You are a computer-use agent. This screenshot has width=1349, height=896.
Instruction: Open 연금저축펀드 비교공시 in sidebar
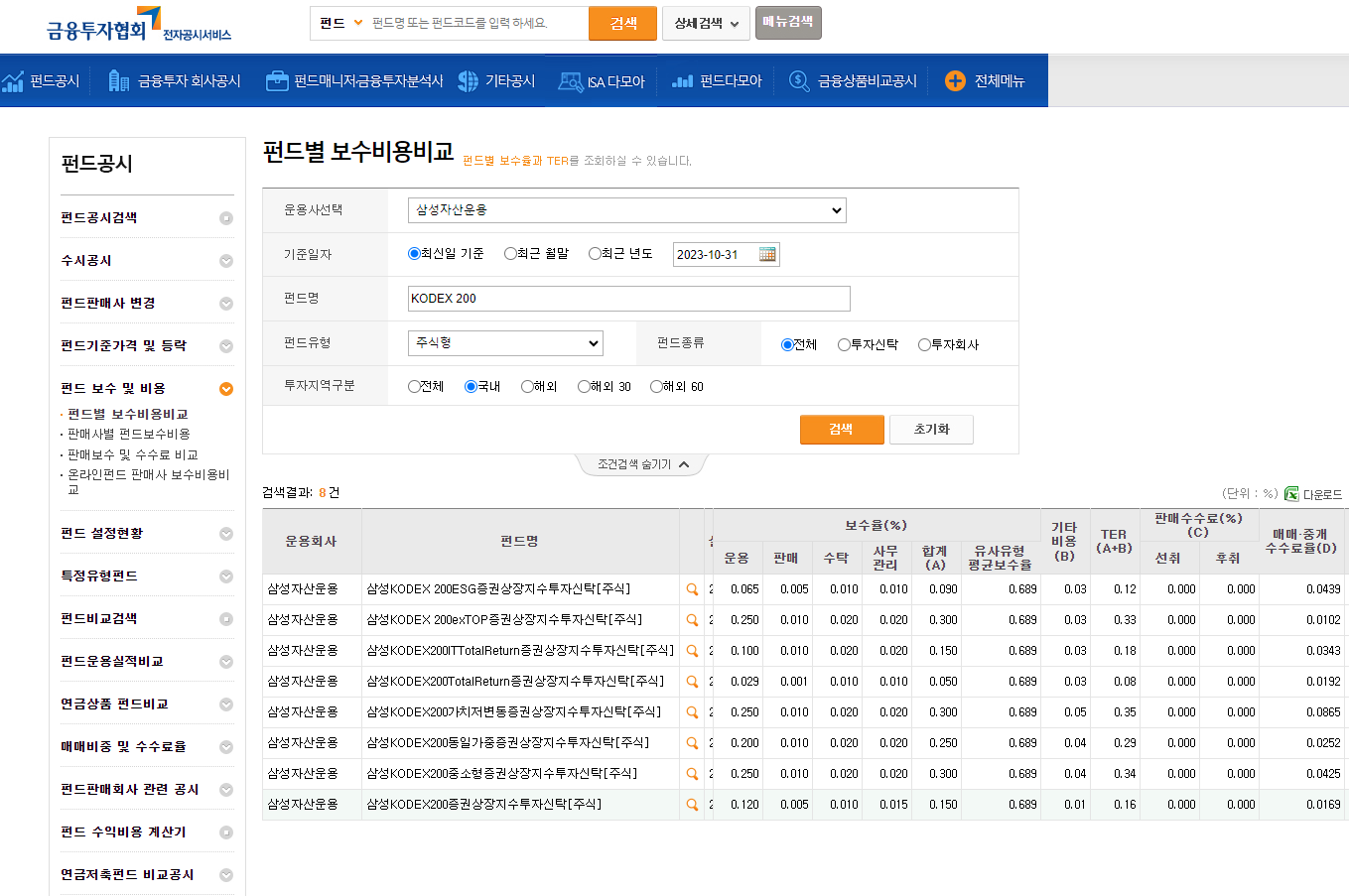click(127, 875)
